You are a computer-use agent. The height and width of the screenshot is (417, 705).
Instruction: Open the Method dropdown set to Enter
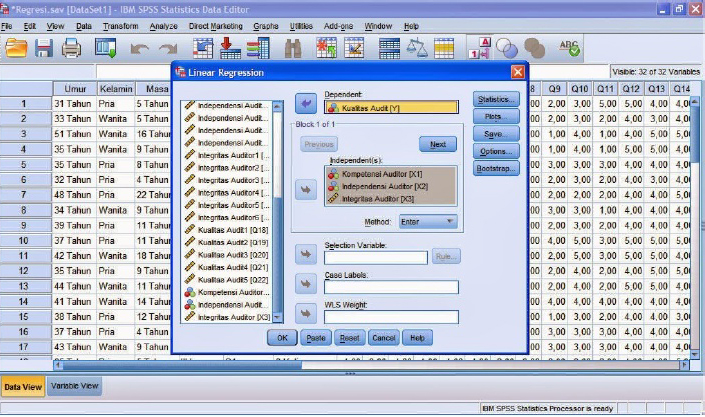tap(428, 221)
